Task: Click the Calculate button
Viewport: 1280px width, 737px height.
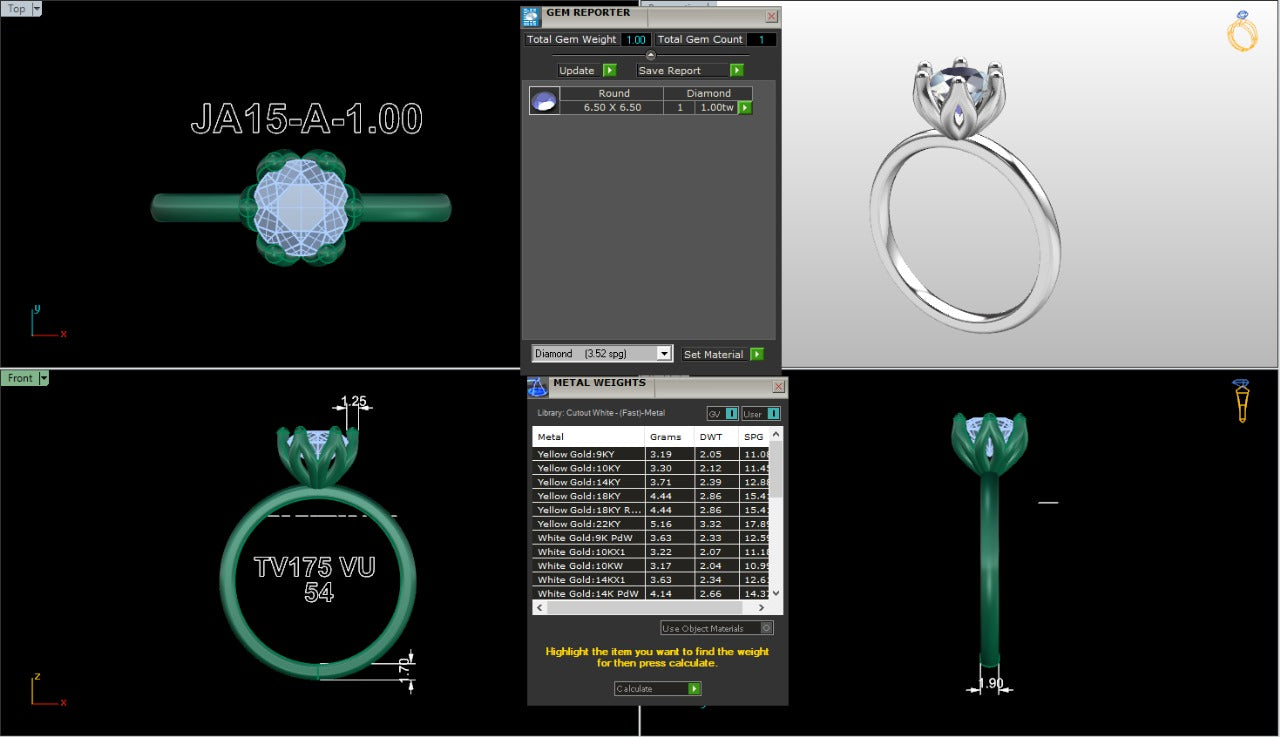Action: tap(658, 689)
